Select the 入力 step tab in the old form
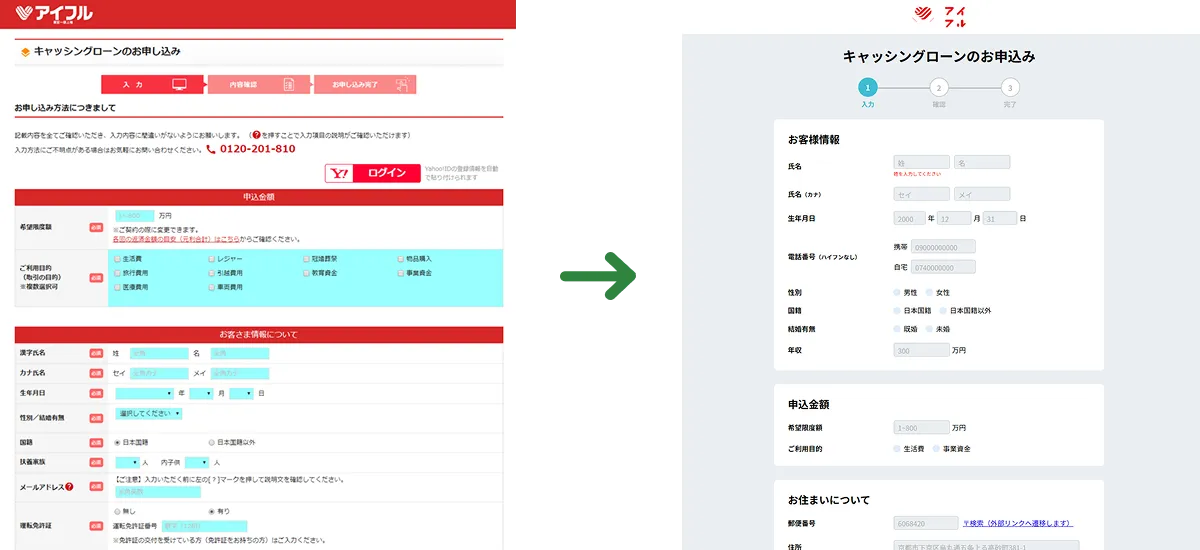Viewport: 1200px width, 550px height. tap(152, 85)
